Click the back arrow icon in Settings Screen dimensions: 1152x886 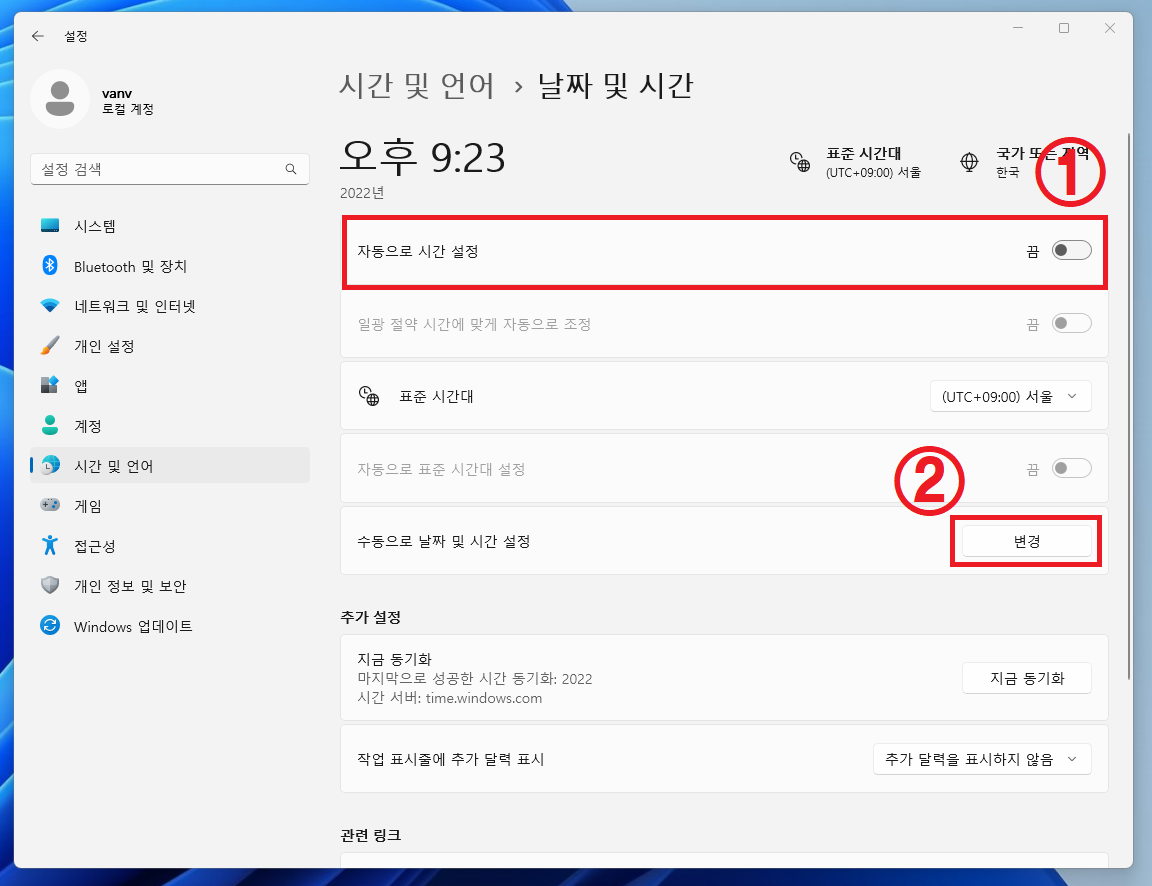(x=37, y=36)
